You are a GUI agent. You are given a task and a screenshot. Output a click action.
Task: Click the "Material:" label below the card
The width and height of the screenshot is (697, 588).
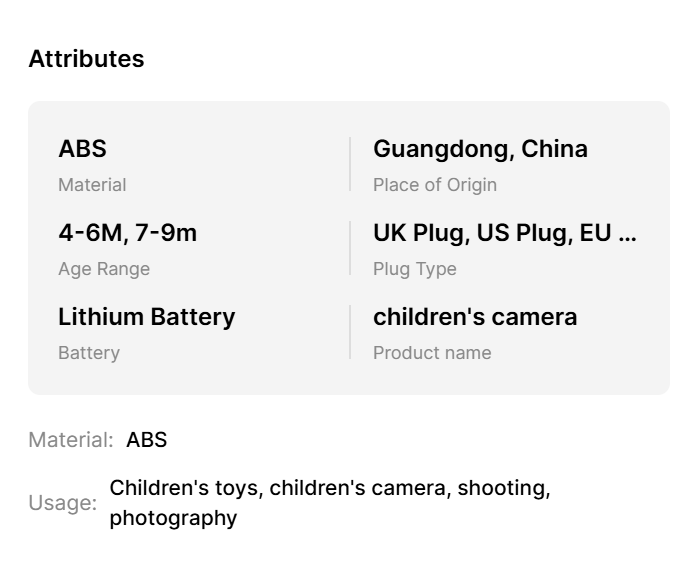tap(70, 440)
